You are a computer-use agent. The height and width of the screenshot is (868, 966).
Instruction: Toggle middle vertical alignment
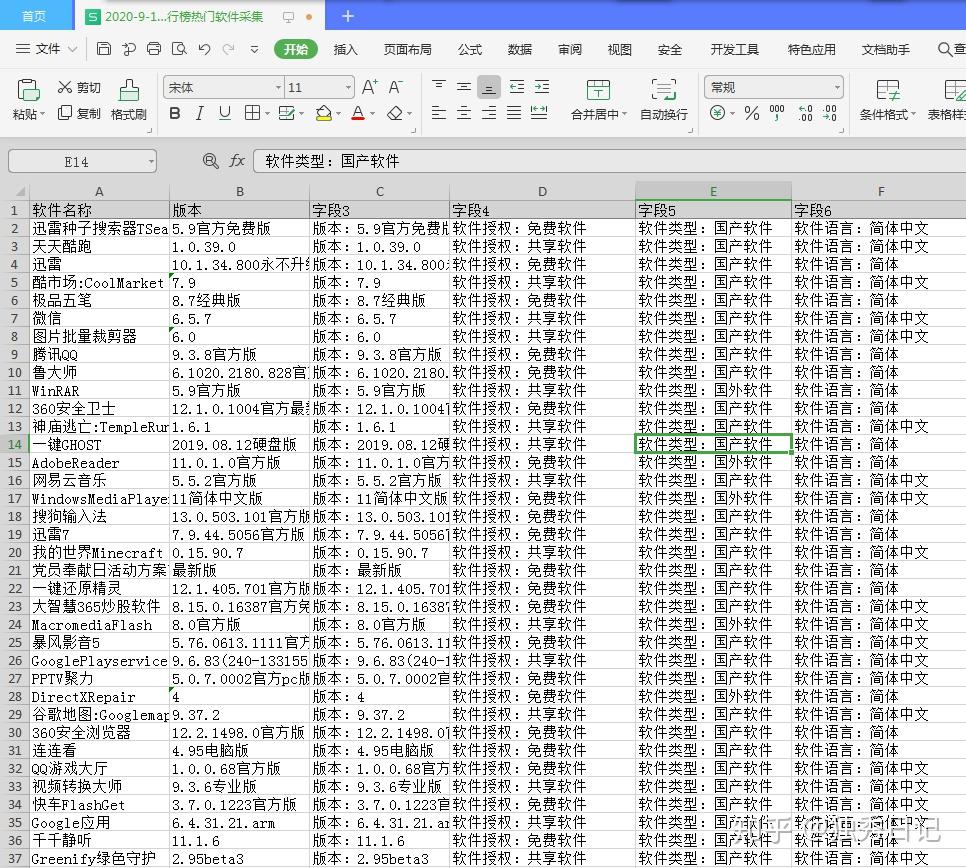click(x=464, y=87)
